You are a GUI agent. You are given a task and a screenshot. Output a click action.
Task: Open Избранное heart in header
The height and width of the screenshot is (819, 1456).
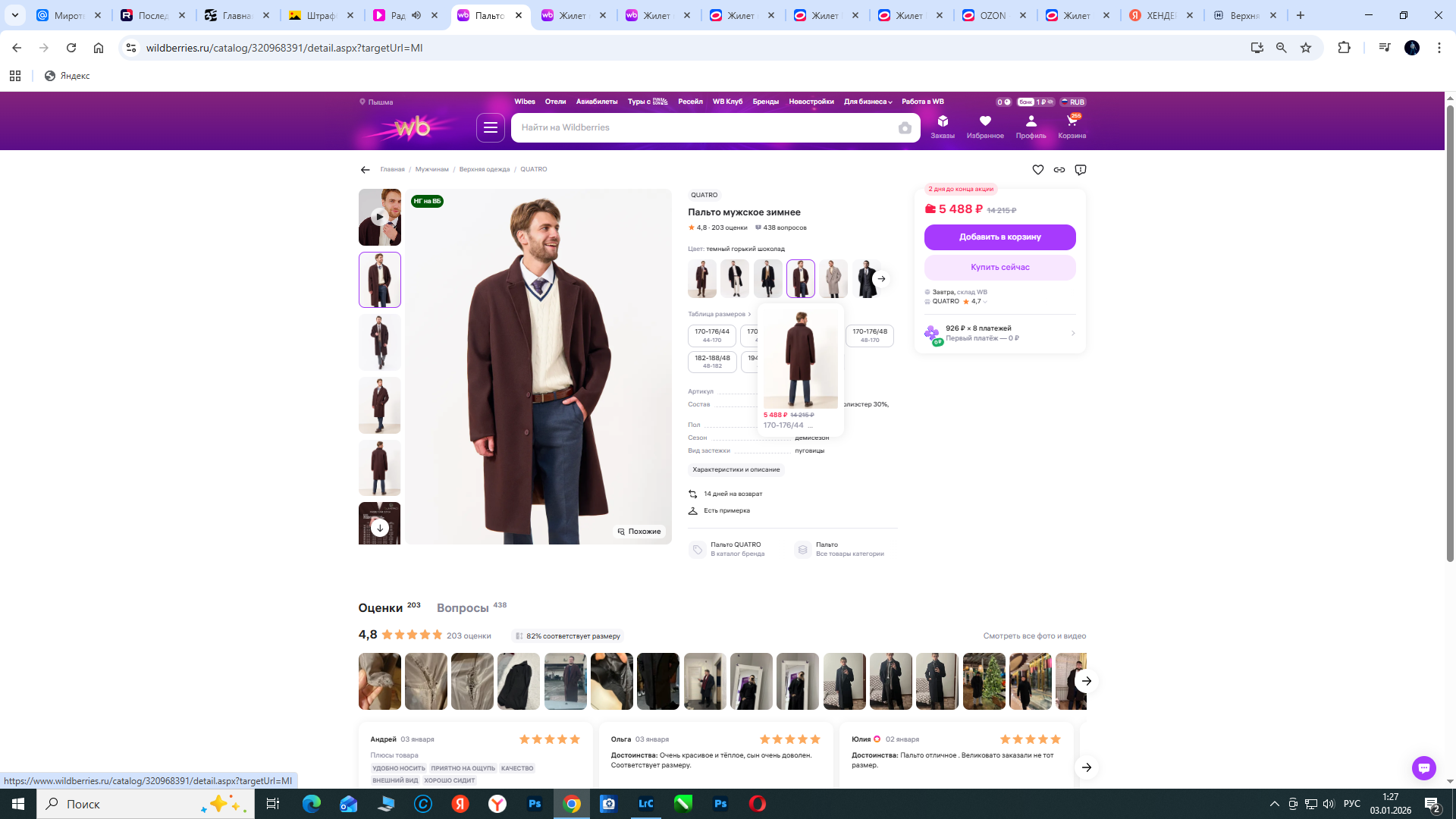coord(984,126)
